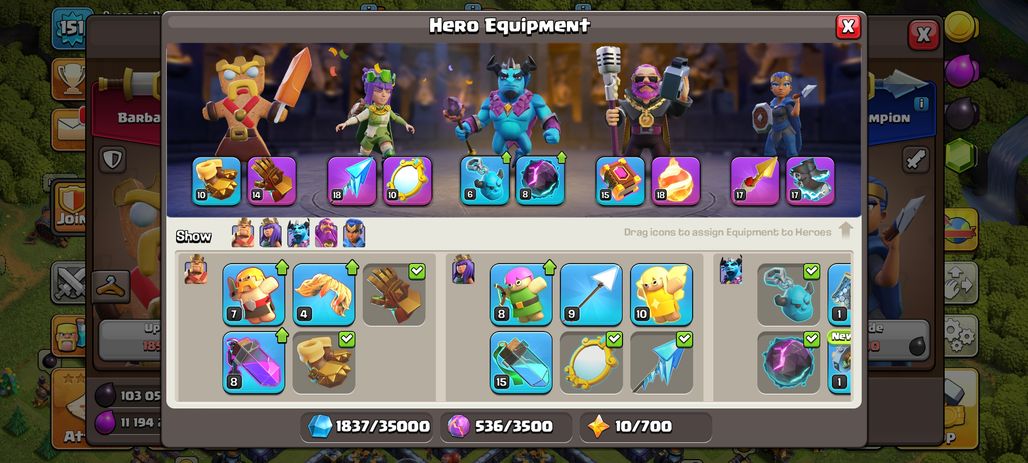Select the level 15 Invisibility Vial equipment
Viewport: 1028px width, 463px height.
pyautogui.click(x=521, y=362)
